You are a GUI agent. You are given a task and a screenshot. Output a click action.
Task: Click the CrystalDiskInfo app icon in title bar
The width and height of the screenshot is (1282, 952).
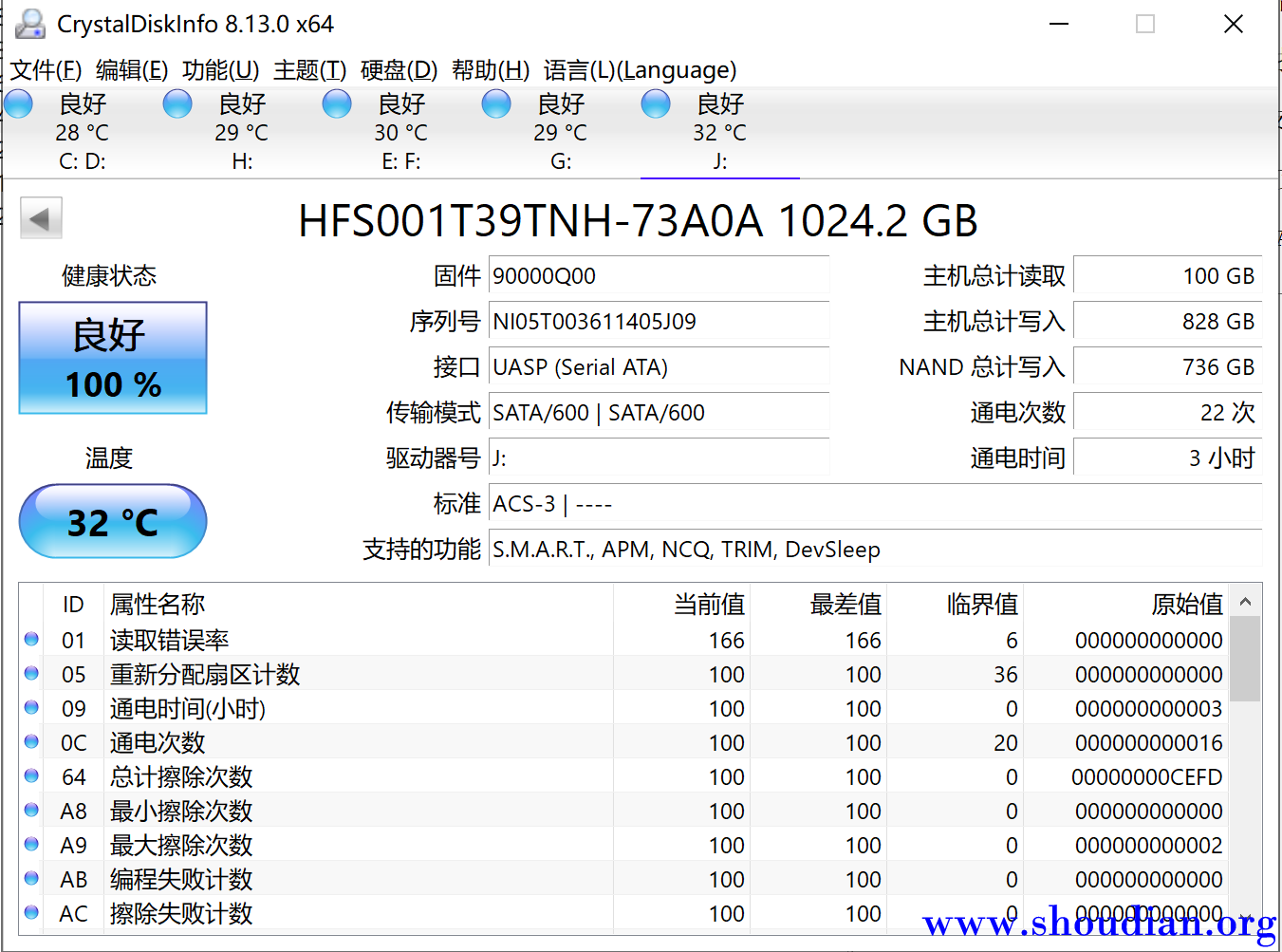pos(30,24)
